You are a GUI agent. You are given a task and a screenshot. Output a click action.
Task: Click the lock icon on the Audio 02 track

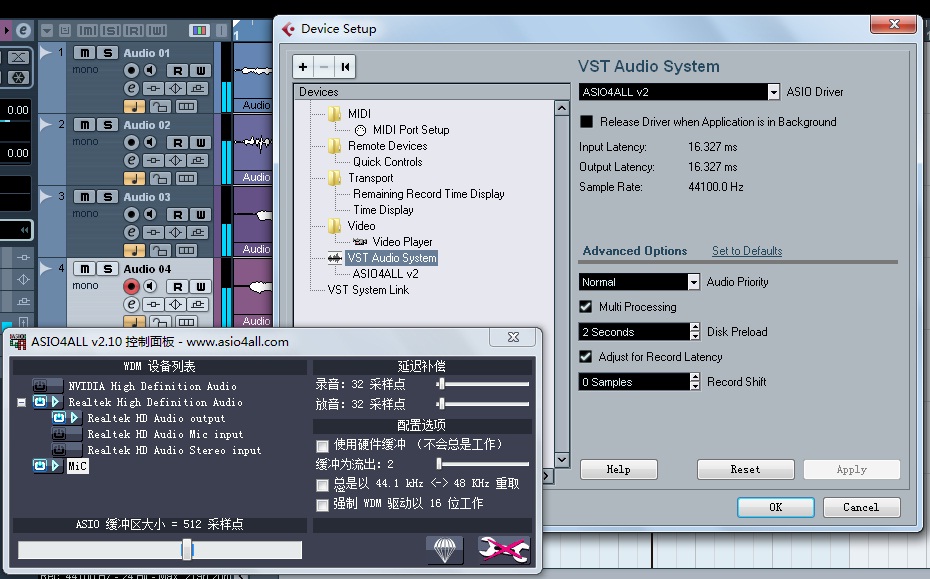(160, 179)
